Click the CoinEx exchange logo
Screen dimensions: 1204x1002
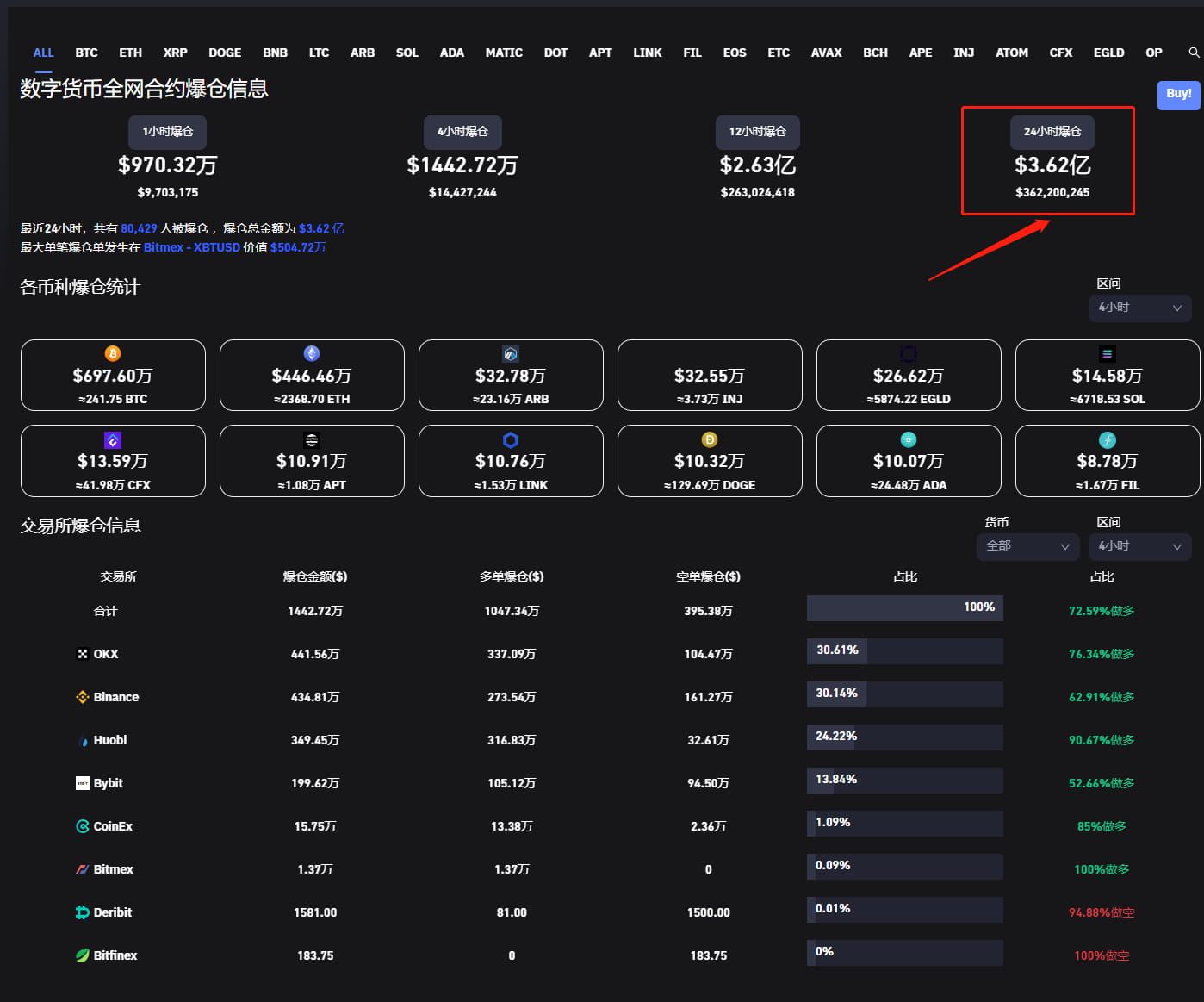pyautogui.click(x=83, y=826)
